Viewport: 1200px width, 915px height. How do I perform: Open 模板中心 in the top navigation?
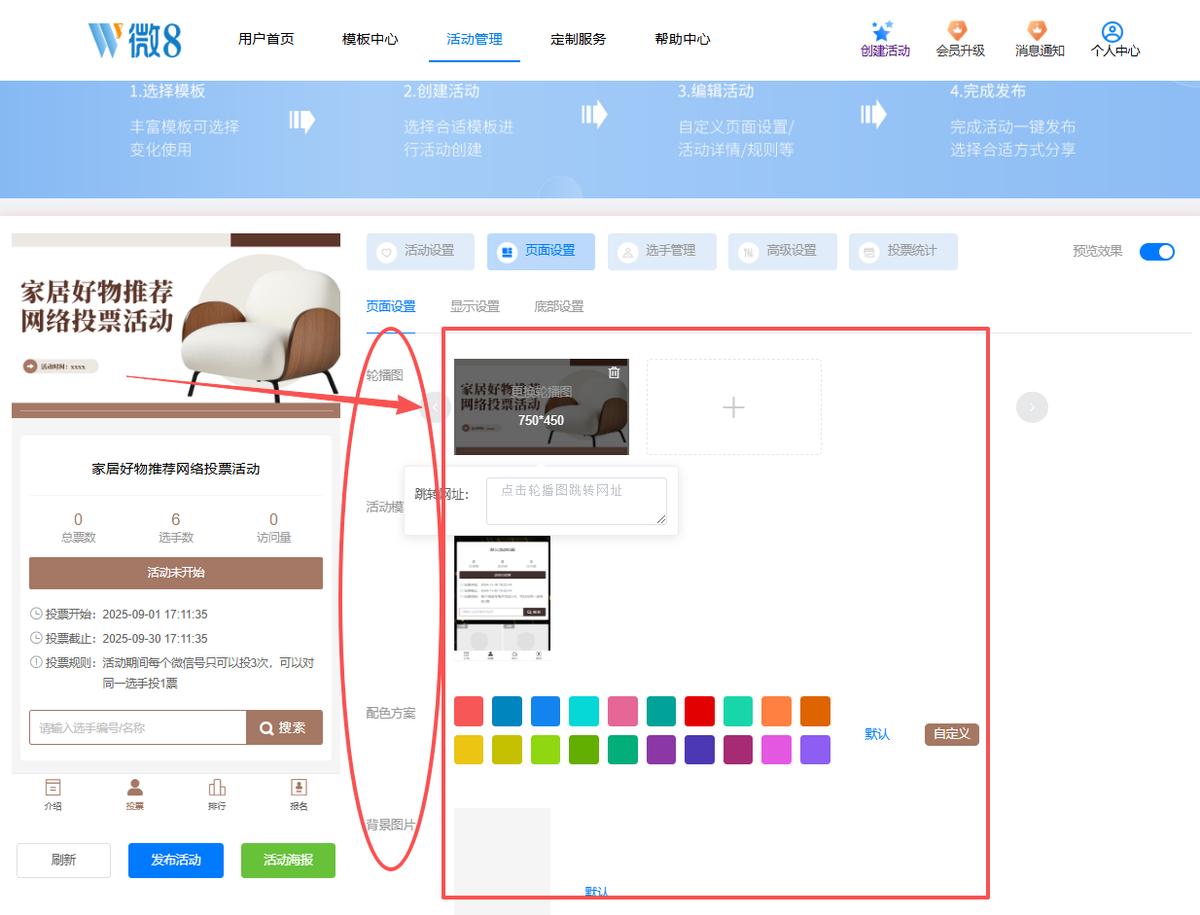(x=370, y=39)
